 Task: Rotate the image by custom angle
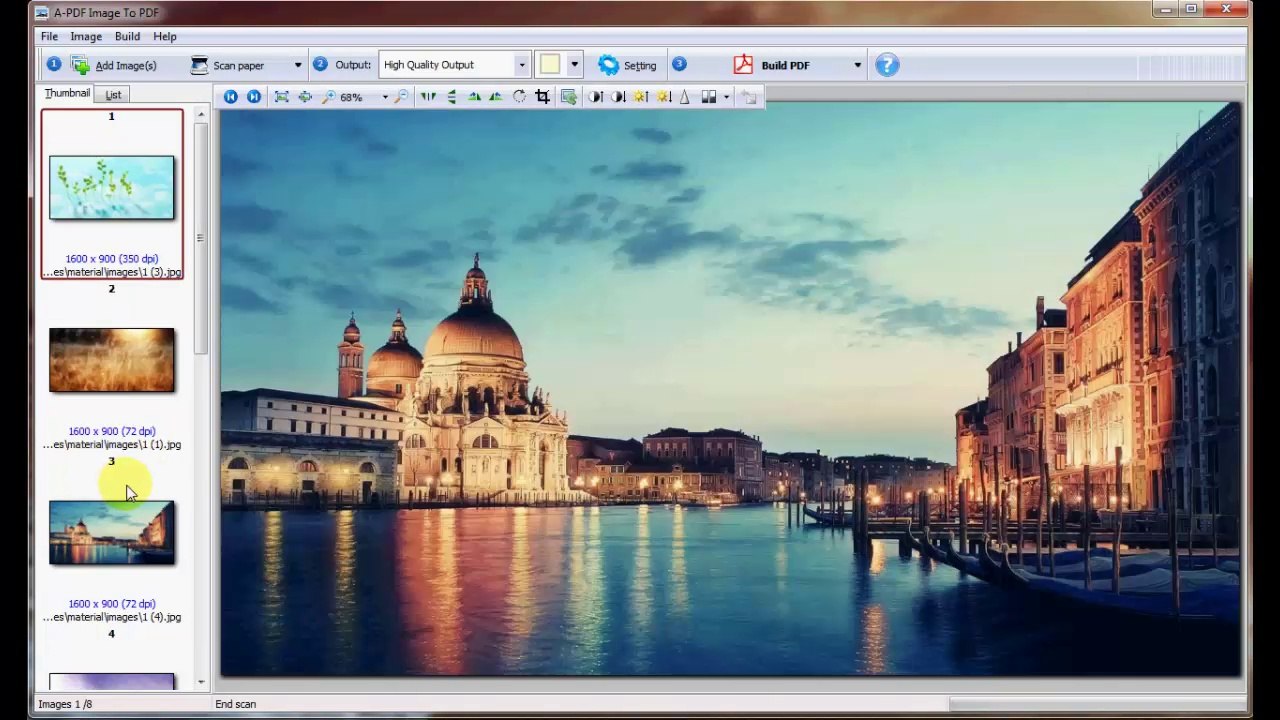click(519, 97)
